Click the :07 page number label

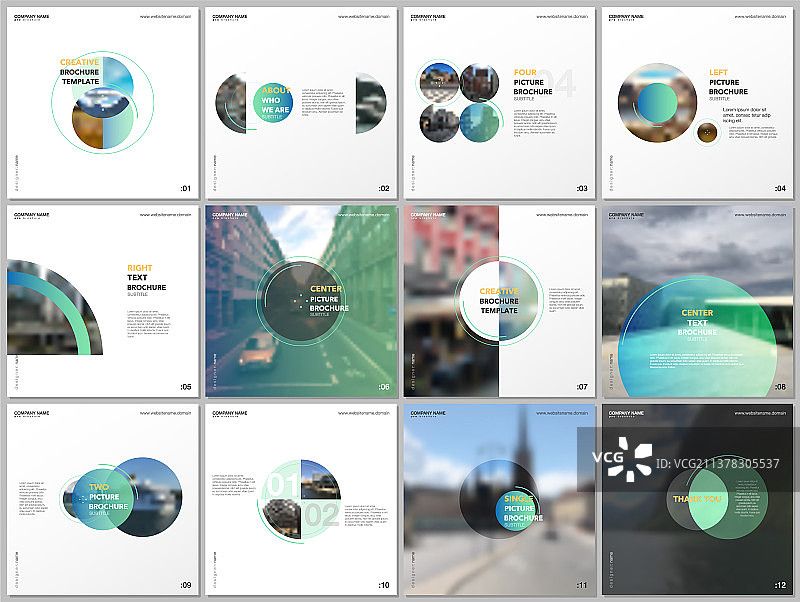click(x=582, y=386)
